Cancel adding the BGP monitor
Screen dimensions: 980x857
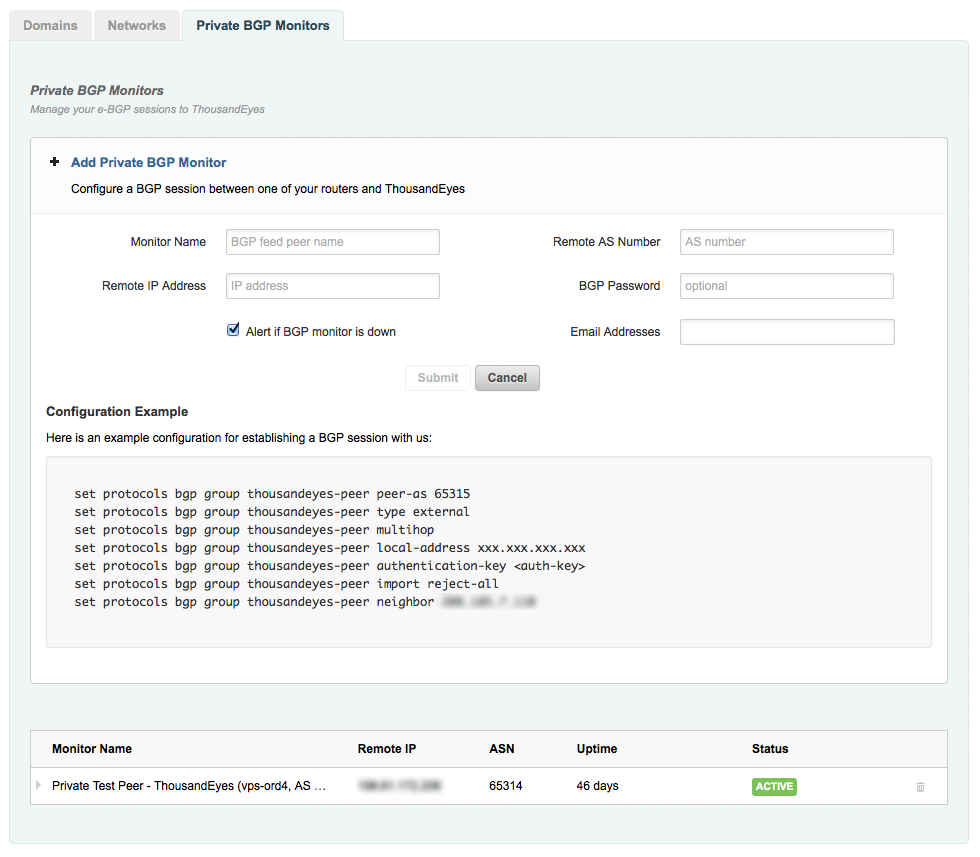(507, 378)
